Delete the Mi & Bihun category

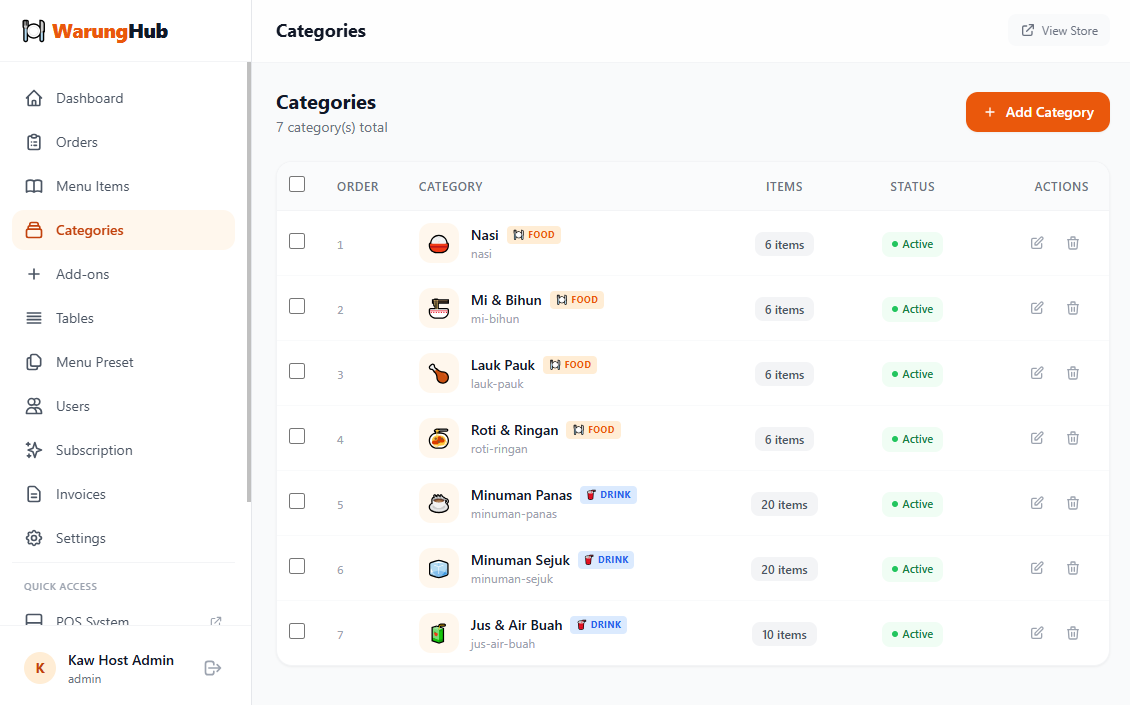(x=1073, y=308)
